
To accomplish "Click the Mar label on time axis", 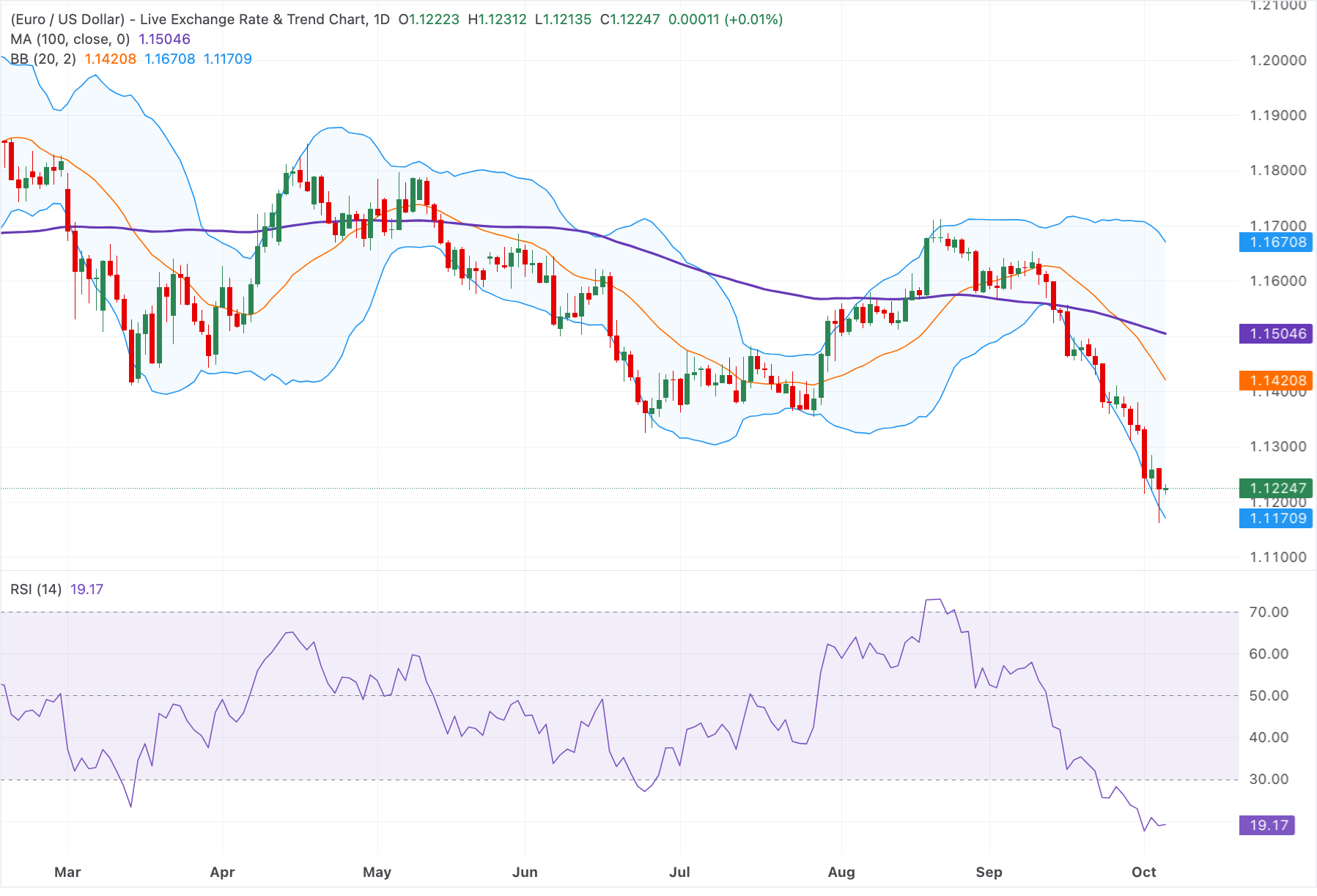I will [x=67, y=872].
